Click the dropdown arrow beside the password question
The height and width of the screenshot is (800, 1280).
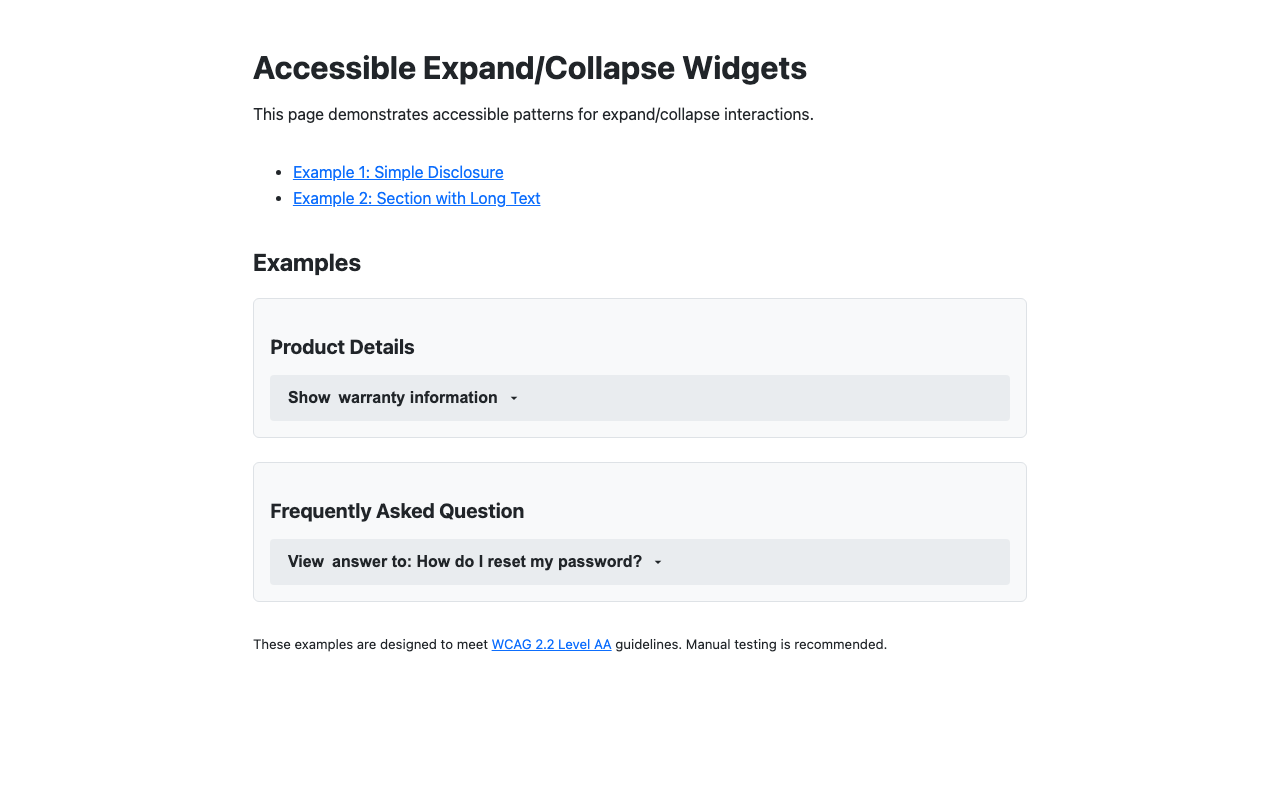point(658,562)
